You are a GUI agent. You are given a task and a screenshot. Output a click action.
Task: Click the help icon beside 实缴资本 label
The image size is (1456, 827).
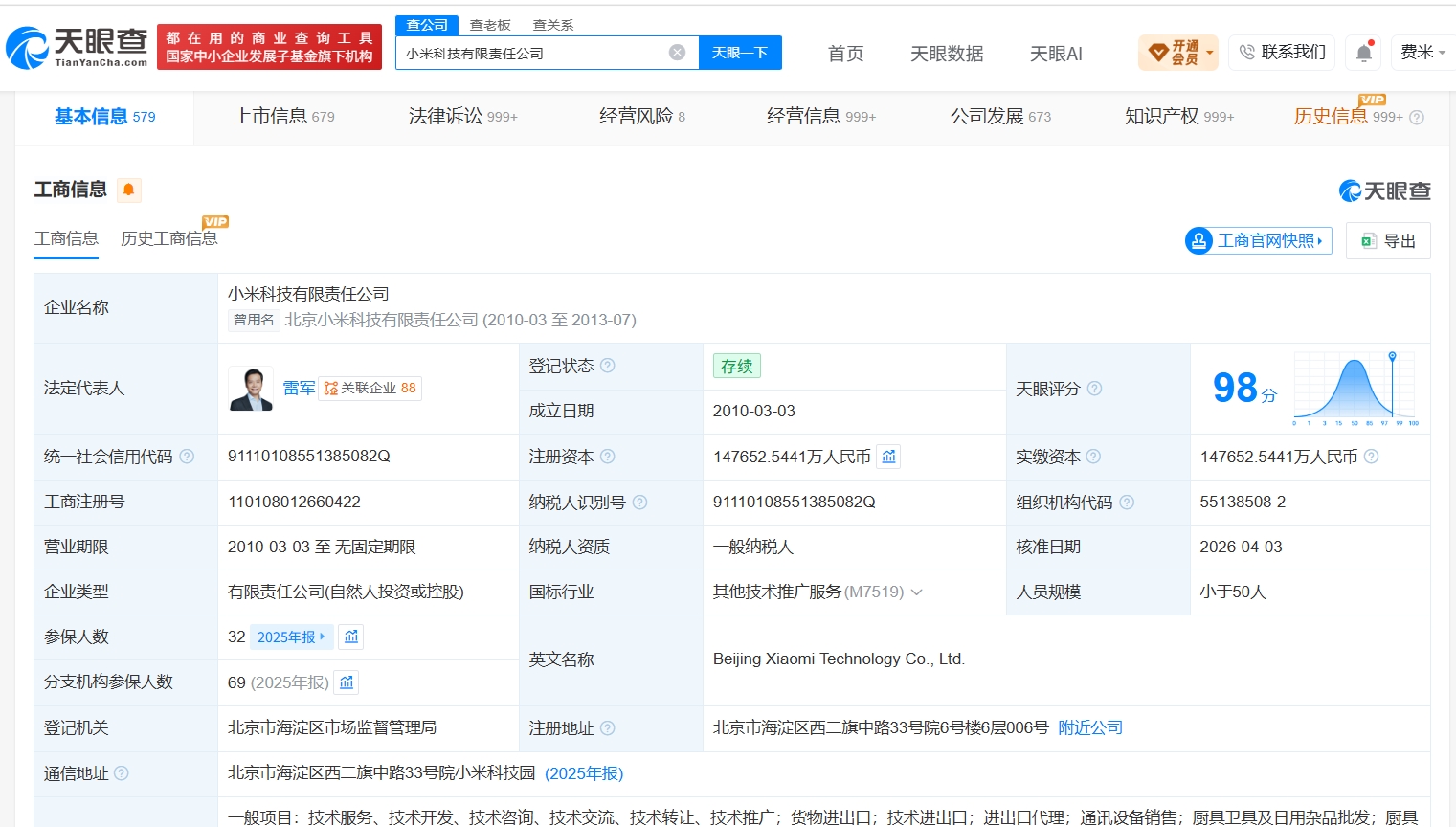(x=1093, y=457)
